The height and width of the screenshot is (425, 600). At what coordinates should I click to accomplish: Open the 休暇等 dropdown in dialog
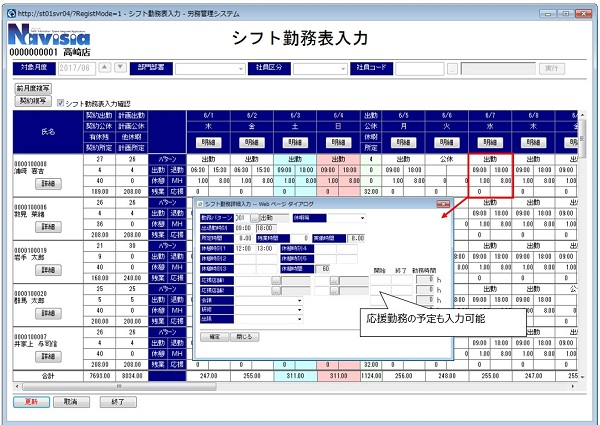pos(346,218)
